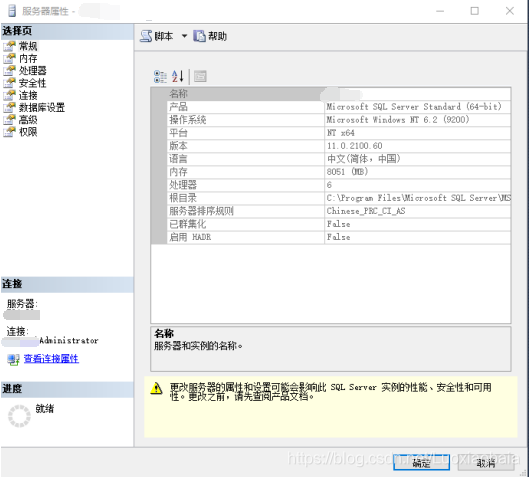Click the value 8051 (MB)
This screenshot has height=477, width=530.
(347, 172)
